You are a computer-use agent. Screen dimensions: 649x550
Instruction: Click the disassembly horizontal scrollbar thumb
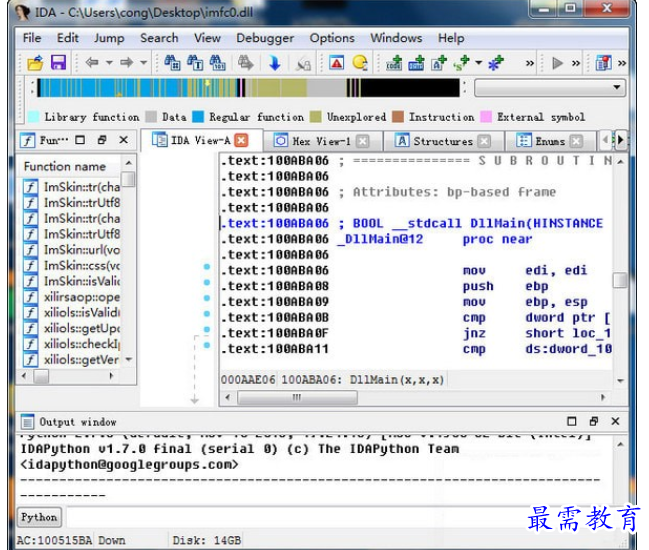[297, 398]
